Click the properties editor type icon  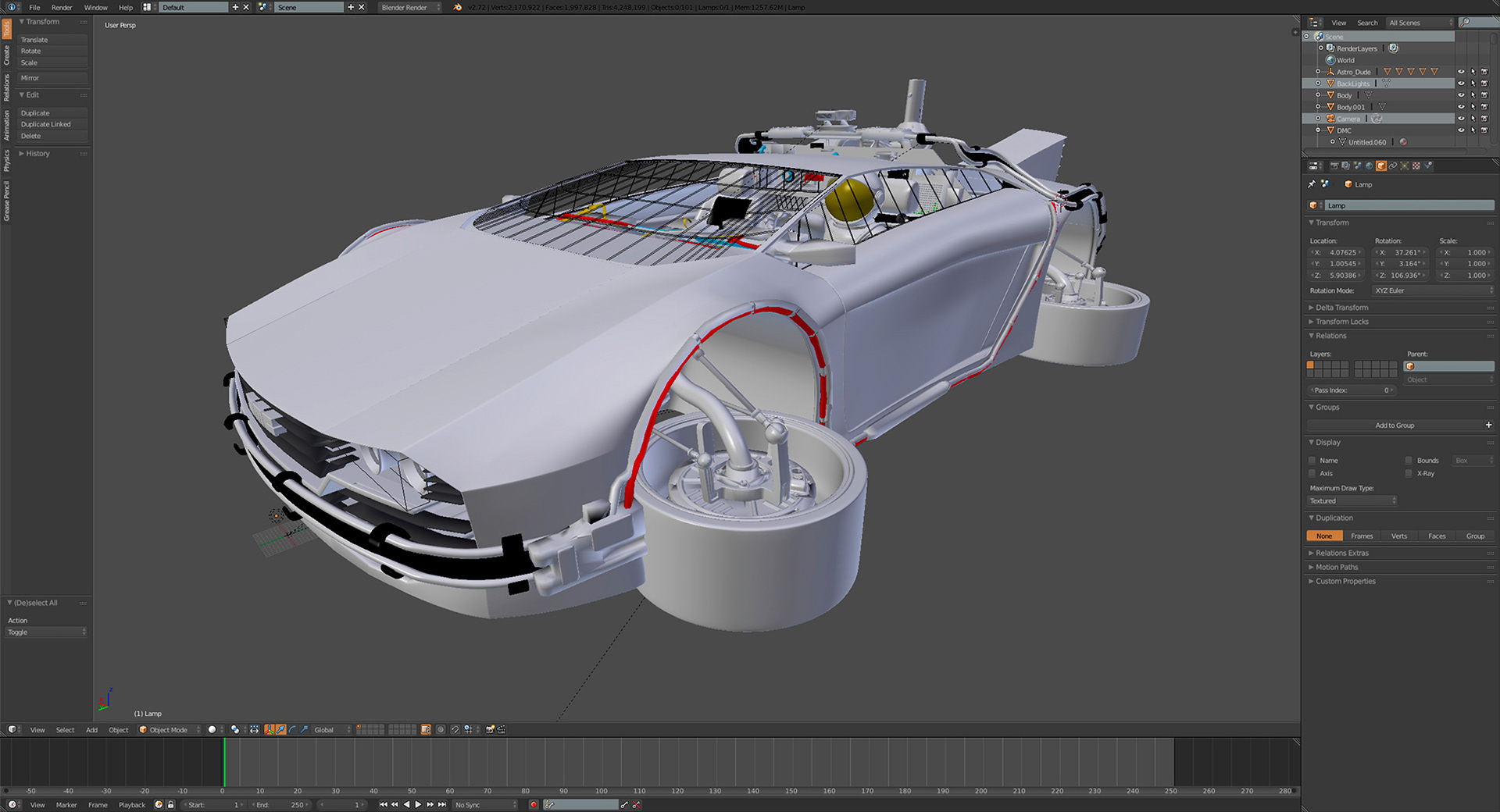point(1313,166)
